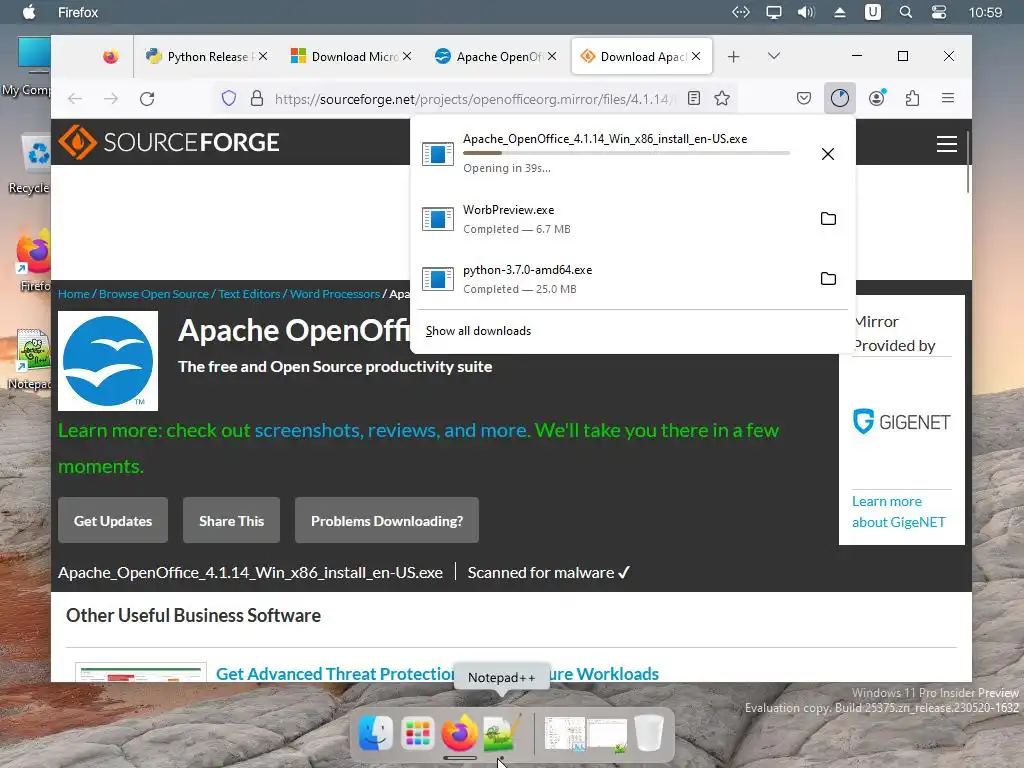1024x768 pixels.
Task: Click the sourceforge.net URL address field
Action: (x=475, y=99)
